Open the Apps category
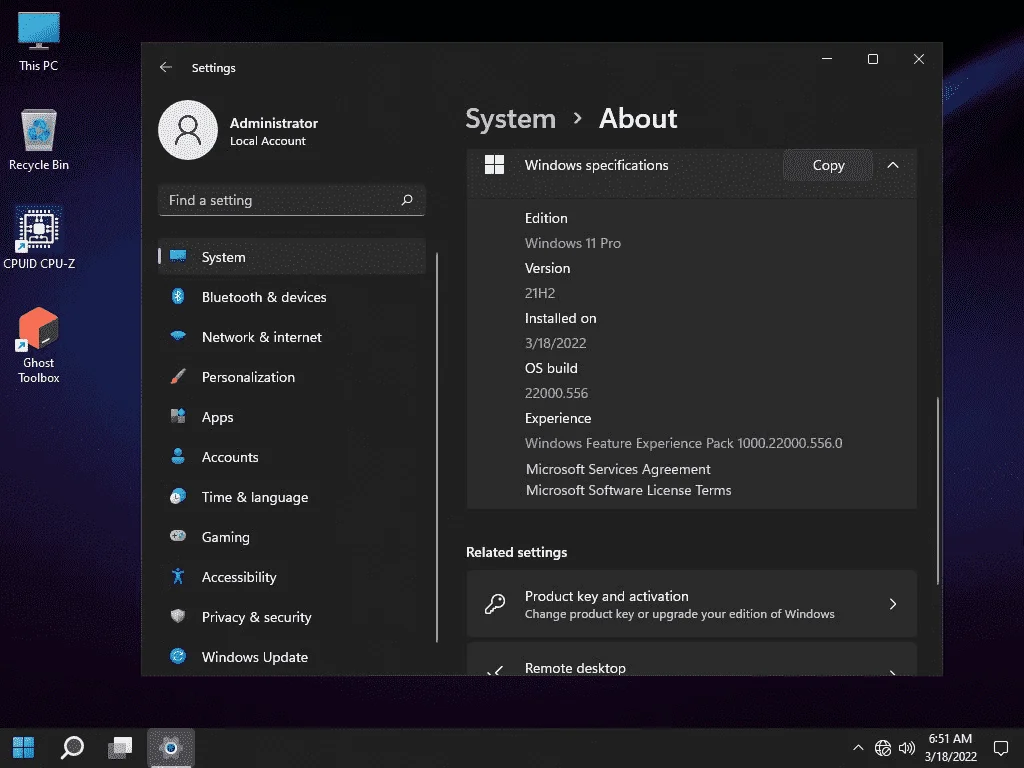 coord(292,417)
